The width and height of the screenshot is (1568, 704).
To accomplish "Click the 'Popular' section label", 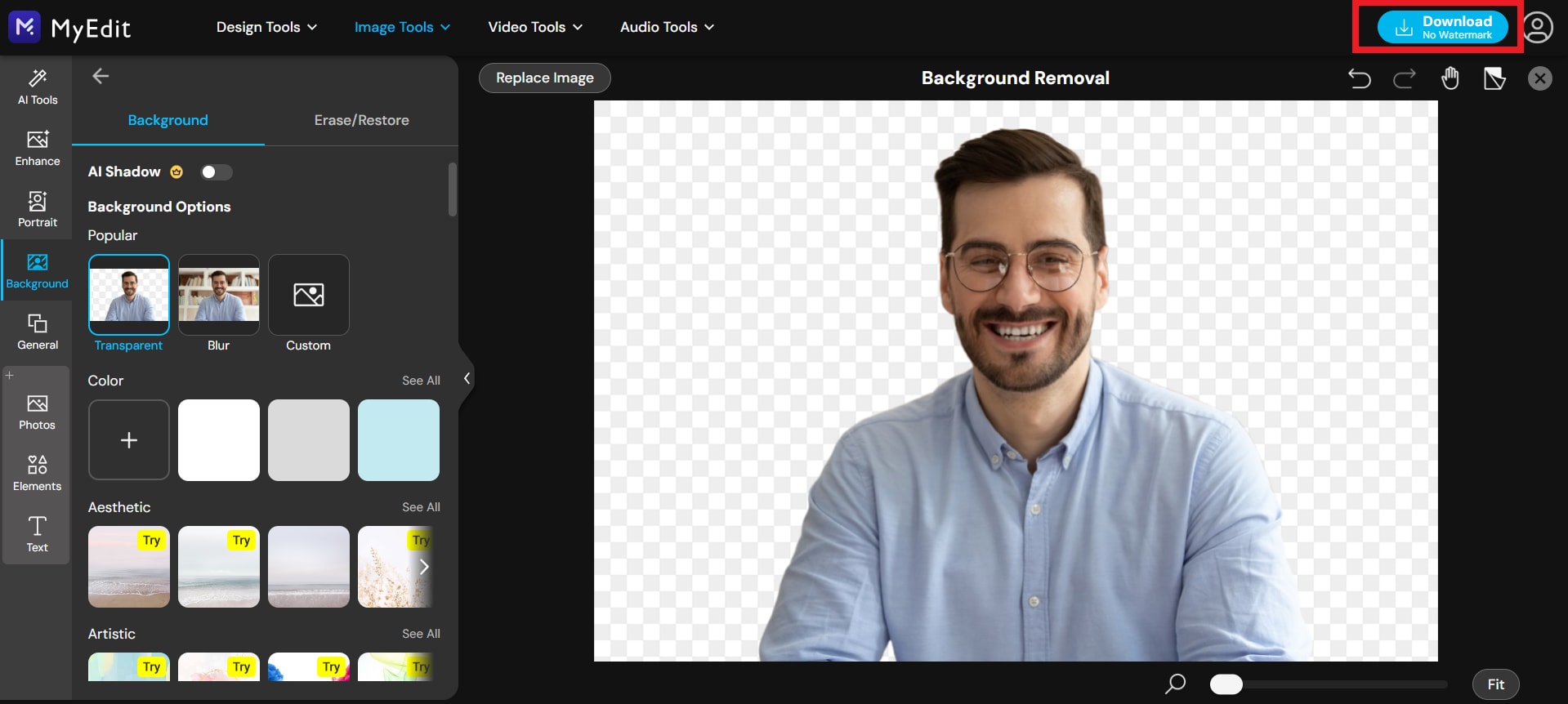I will click(113, 235).
